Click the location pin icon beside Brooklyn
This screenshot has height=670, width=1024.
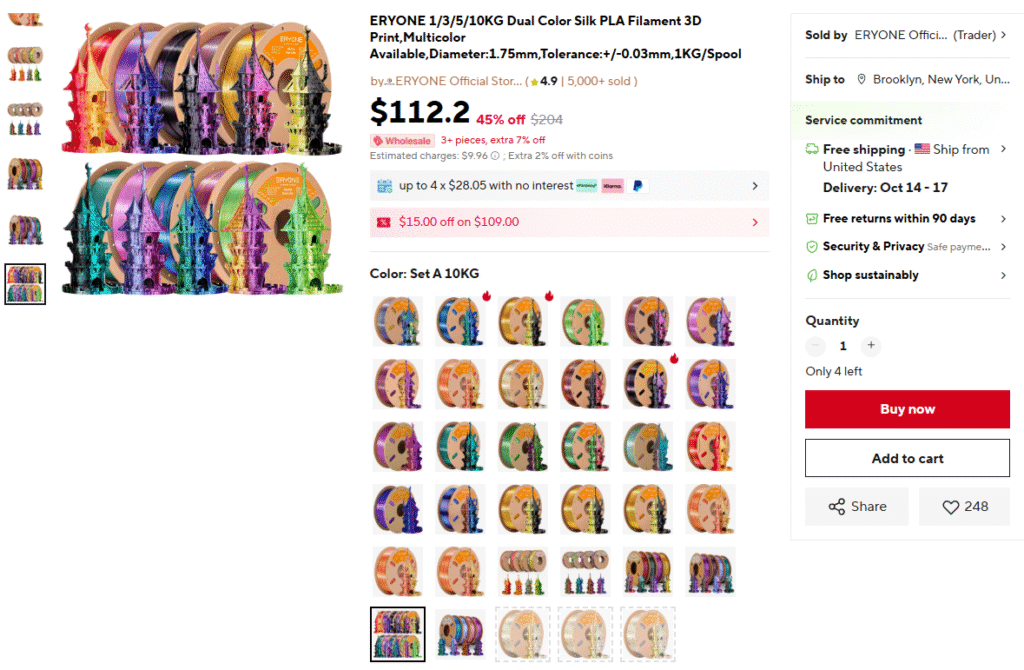click(x=860, y=80)
